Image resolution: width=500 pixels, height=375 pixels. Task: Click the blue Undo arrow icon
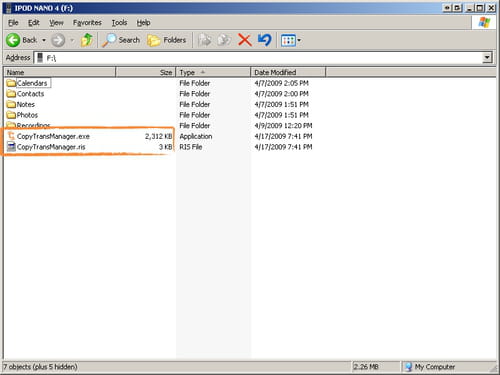tap(265, 40)
